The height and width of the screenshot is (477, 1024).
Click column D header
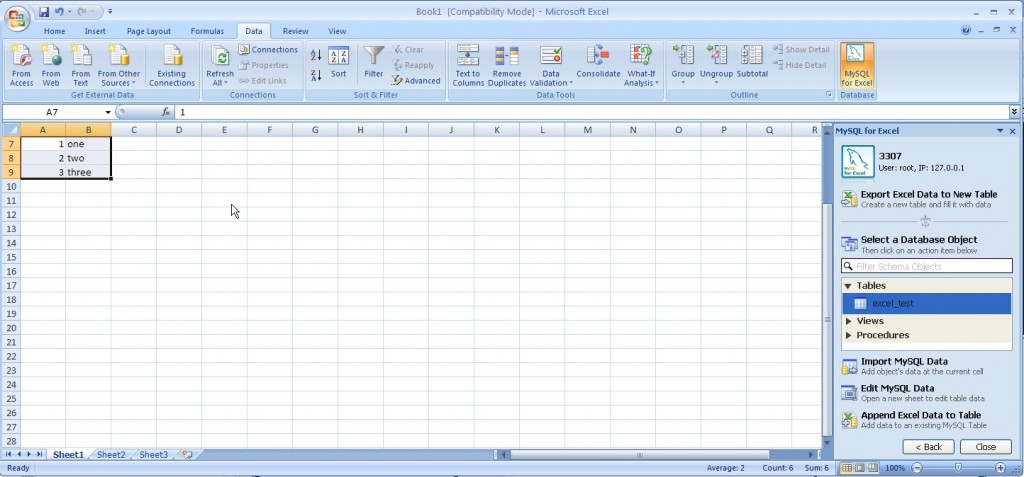coord(179,130)
